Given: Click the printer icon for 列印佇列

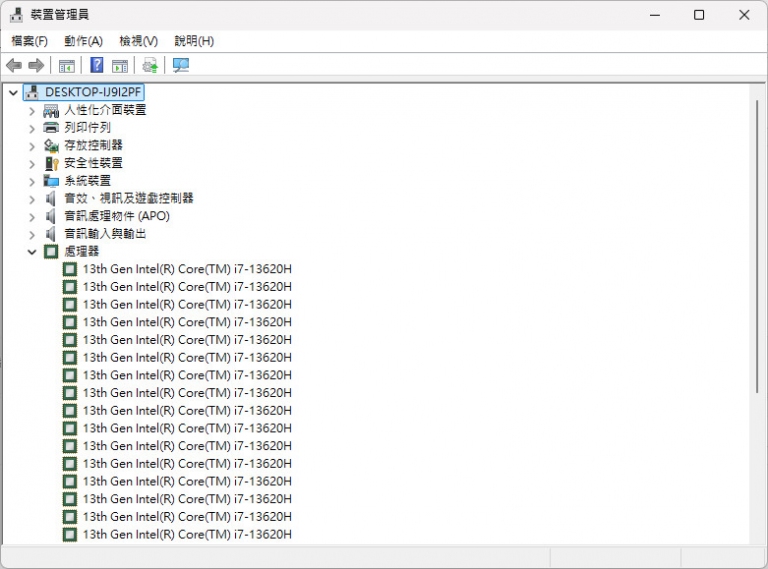Looking at the screenshot, I should coord(51,128).
